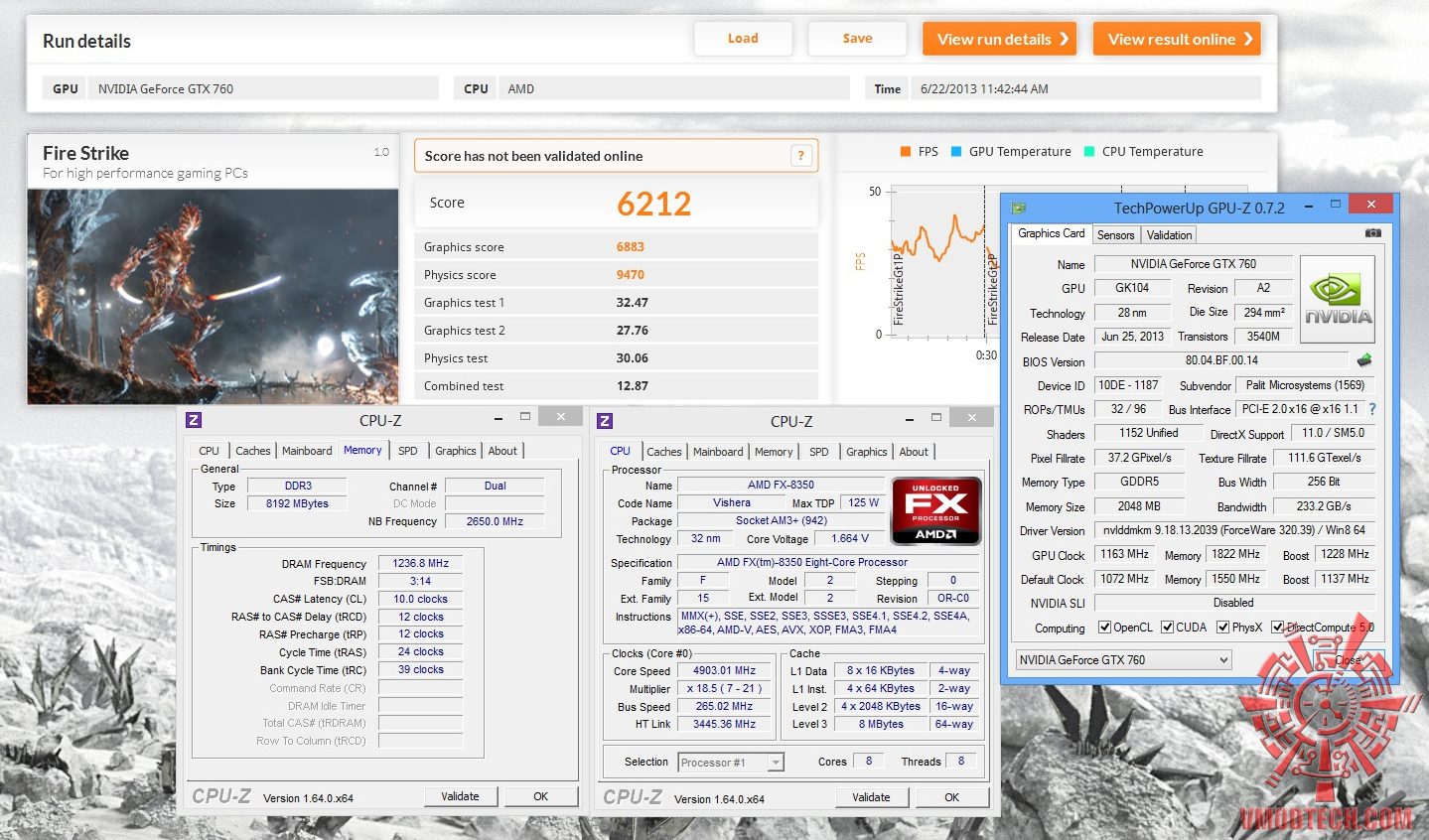Open the About tab in the CPU-Z memory window

click(502, 451)
